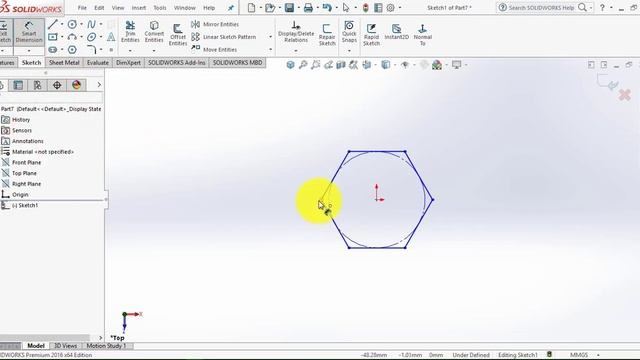
Task: Toggle Rapid Sketch mode
Action: click(371, 35)
